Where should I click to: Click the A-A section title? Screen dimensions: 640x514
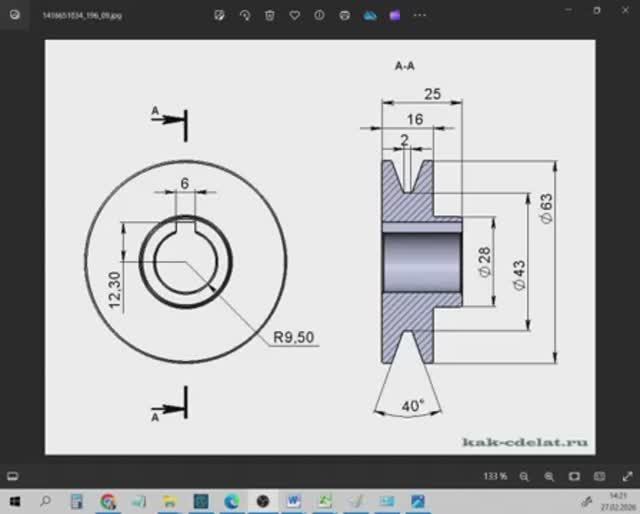point(404,66)
